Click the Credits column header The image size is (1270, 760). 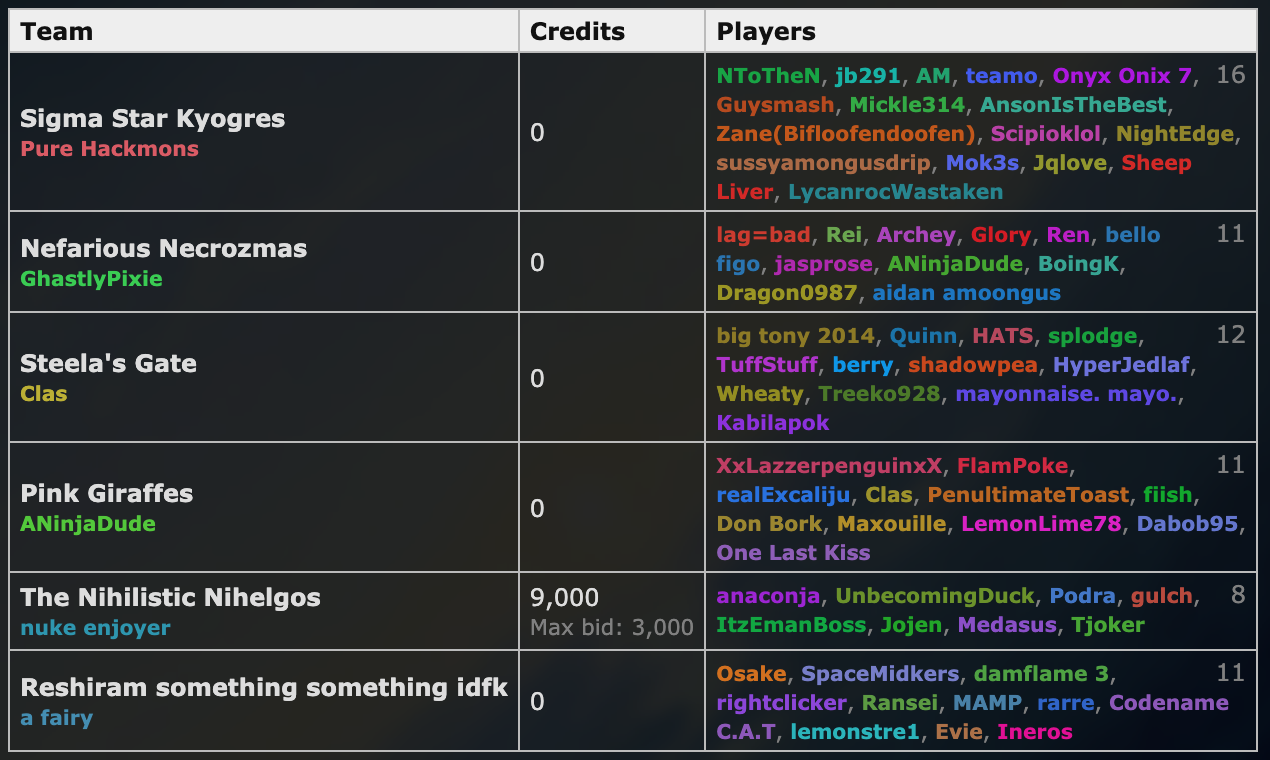[x=577, y=31]
